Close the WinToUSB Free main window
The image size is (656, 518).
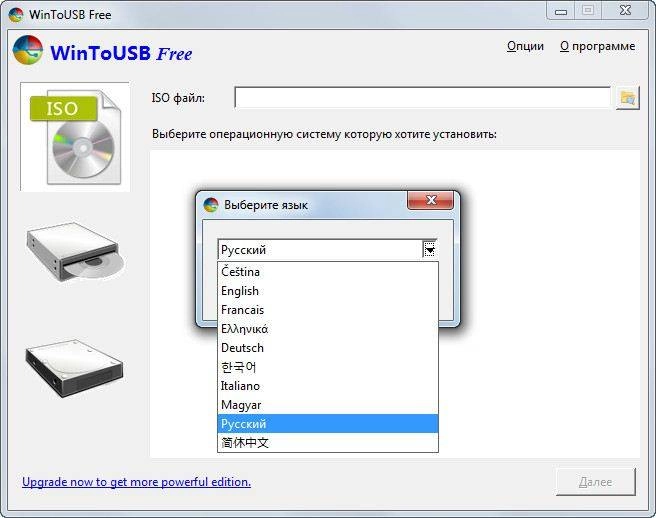625,11
